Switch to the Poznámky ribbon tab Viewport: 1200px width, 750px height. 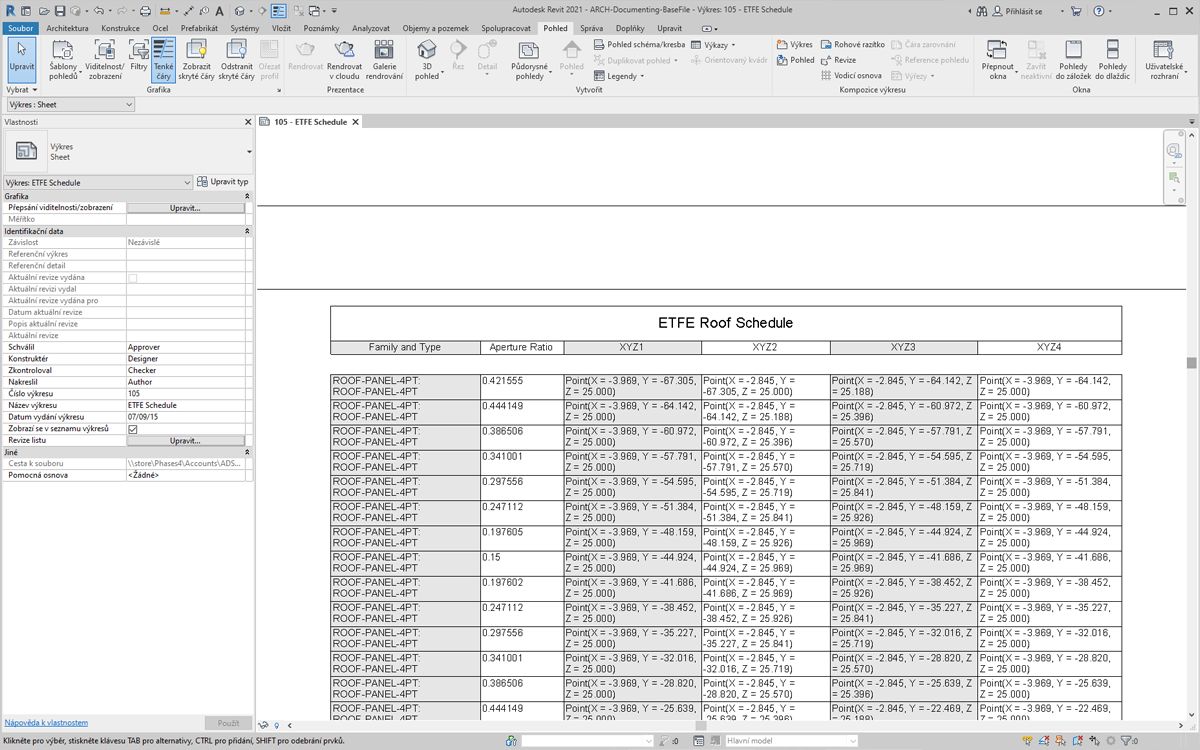[x=322, y=28]
